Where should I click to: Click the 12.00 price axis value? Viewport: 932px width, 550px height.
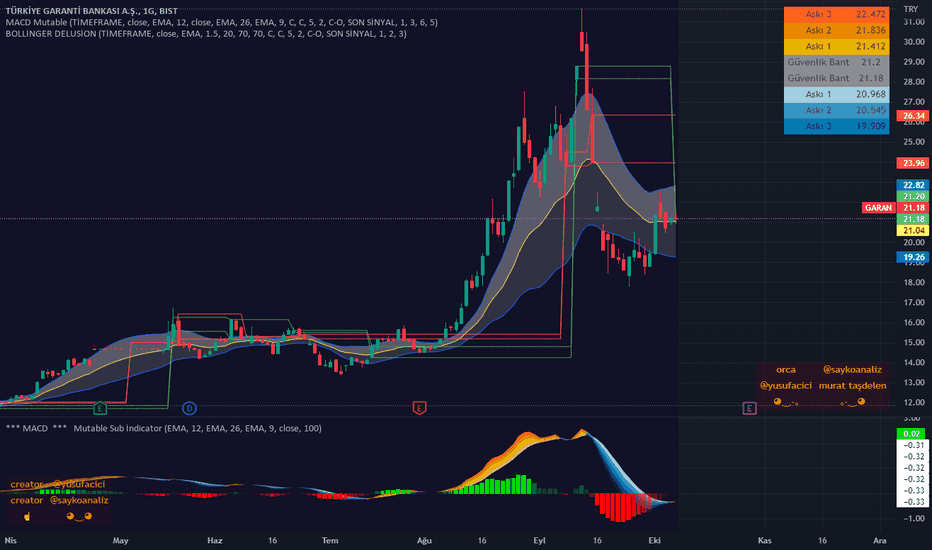pos(914,403)
